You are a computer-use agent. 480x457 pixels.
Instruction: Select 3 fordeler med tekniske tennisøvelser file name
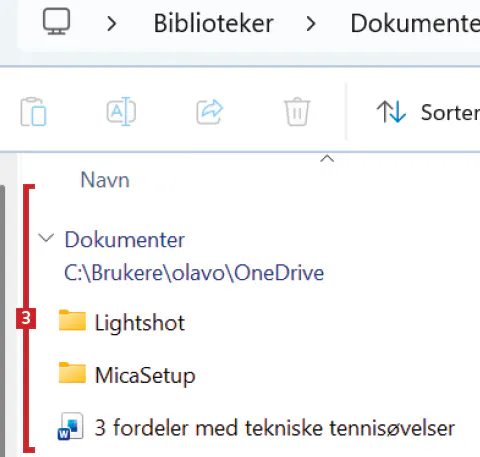point(275,428)
